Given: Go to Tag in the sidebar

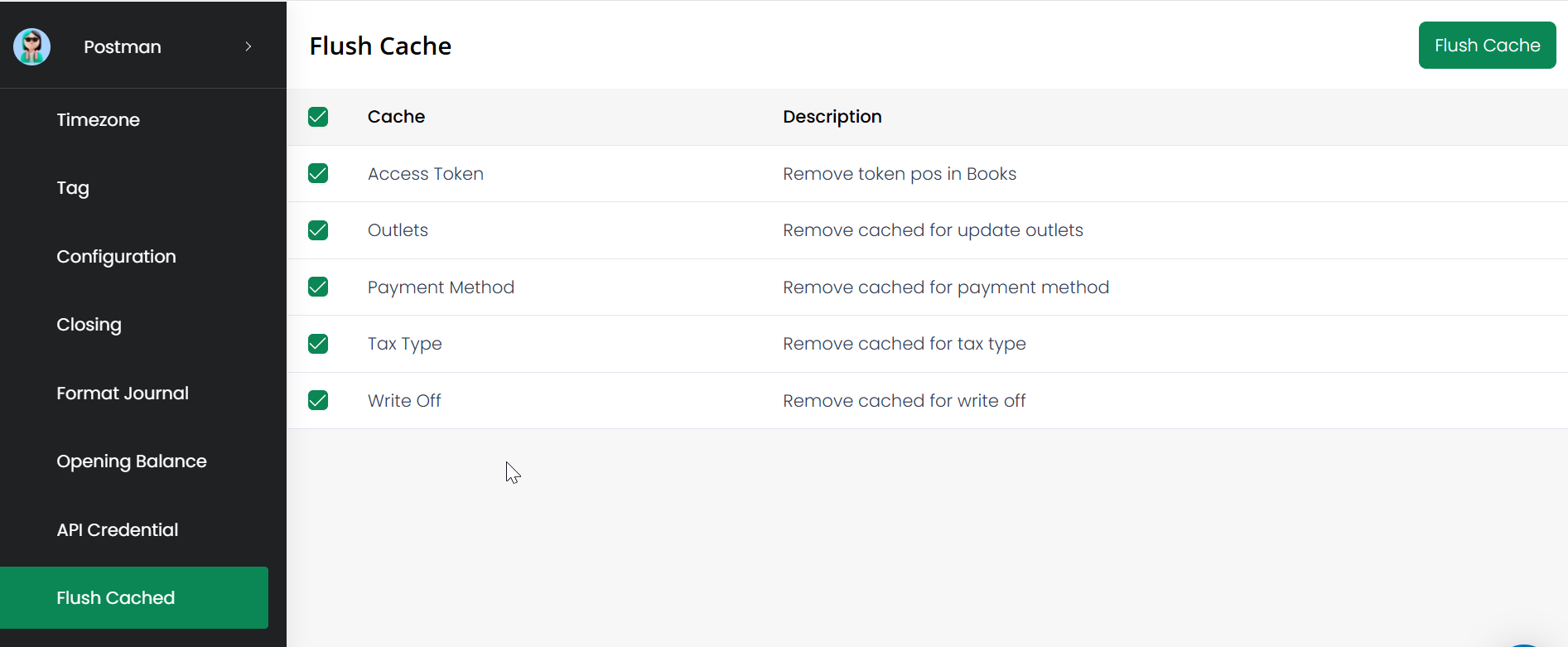Looking at the screenshot, I should coord(73,188).
